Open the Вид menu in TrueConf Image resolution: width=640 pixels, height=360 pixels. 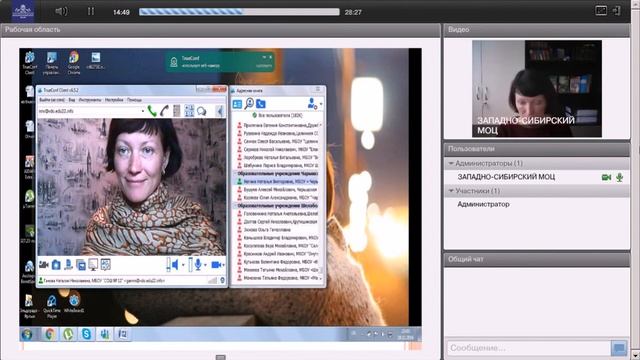(x=72, y=100)
